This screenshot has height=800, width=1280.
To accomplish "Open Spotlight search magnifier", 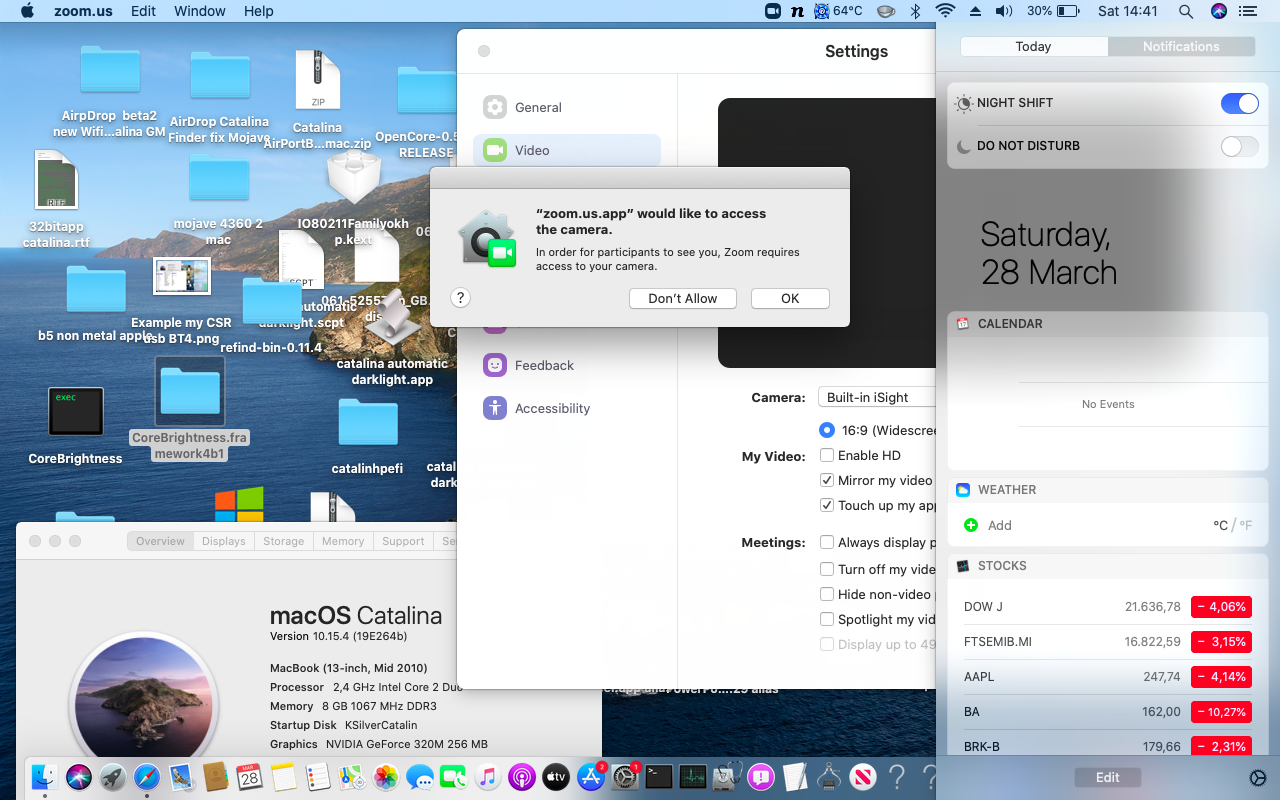I will (1186, 11).
